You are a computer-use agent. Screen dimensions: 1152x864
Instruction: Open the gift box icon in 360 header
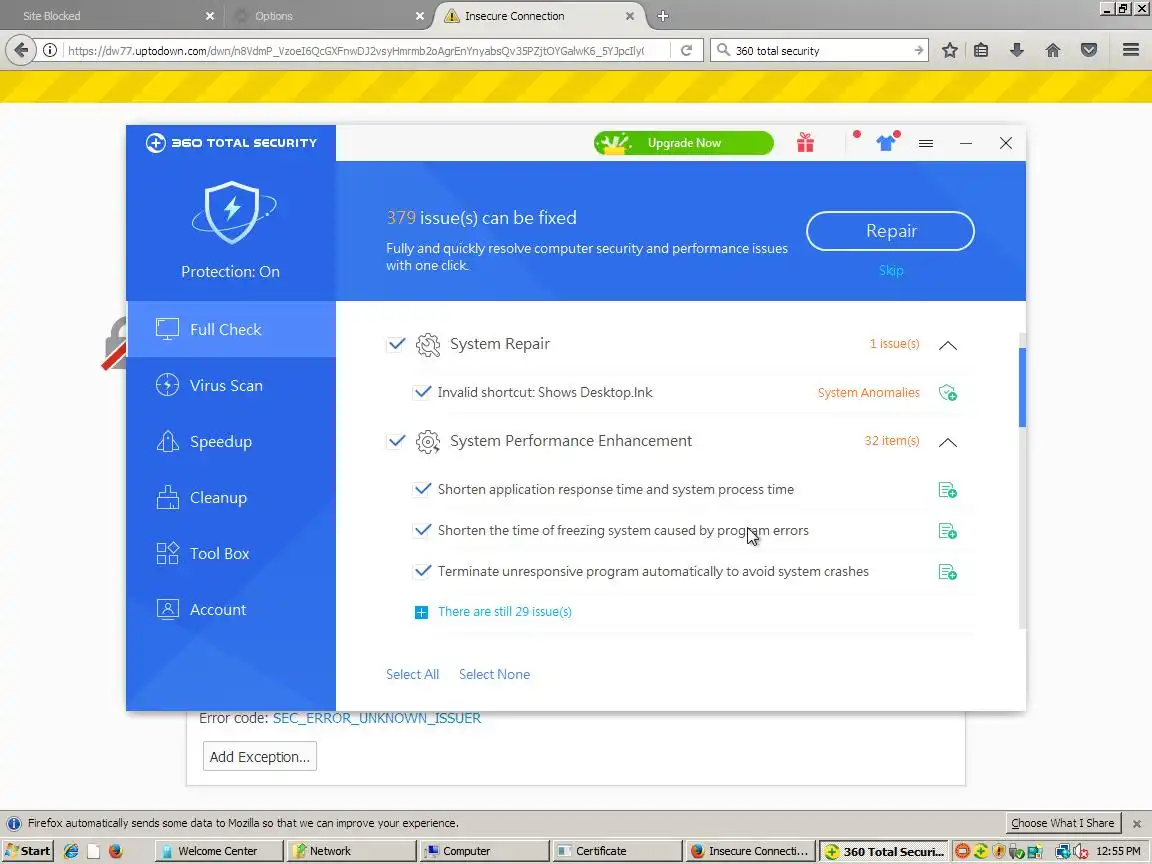tap(805, 143)
